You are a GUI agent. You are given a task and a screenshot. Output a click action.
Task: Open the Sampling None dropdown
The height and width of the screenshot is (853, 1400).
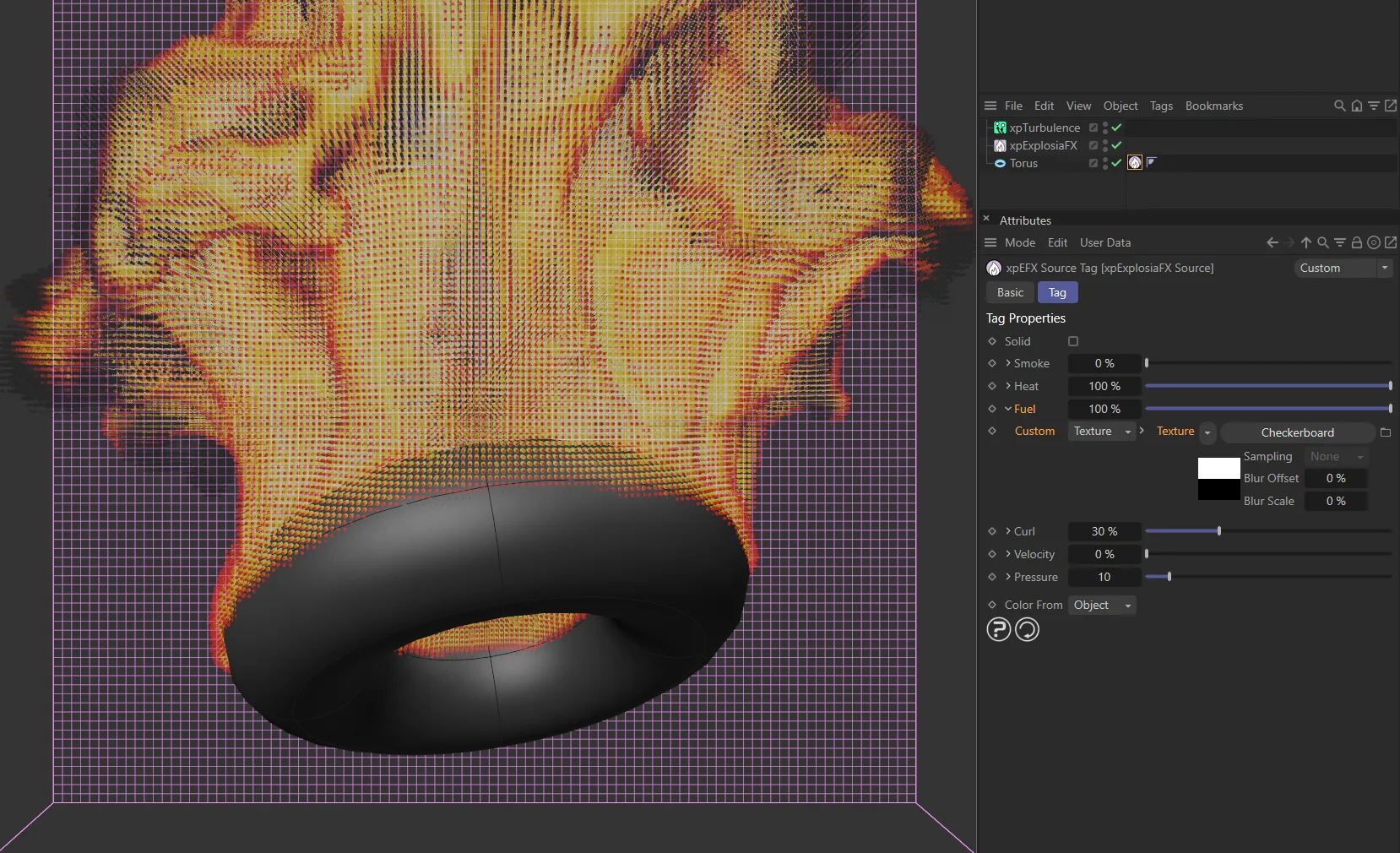pyautogui.click(x=1334, y=456)
